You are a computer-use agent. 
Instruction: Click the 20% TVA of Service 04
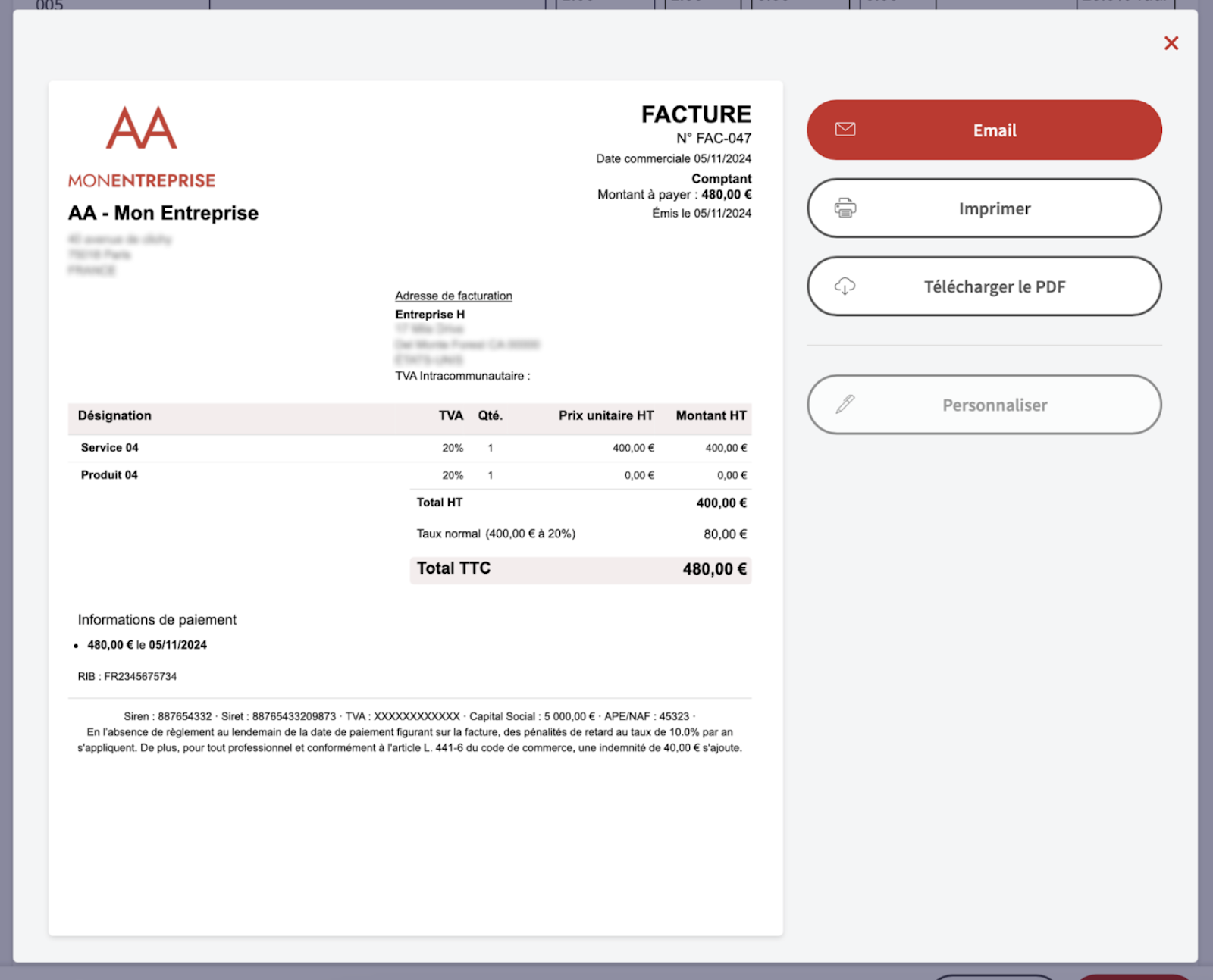[x=453, y=448]
